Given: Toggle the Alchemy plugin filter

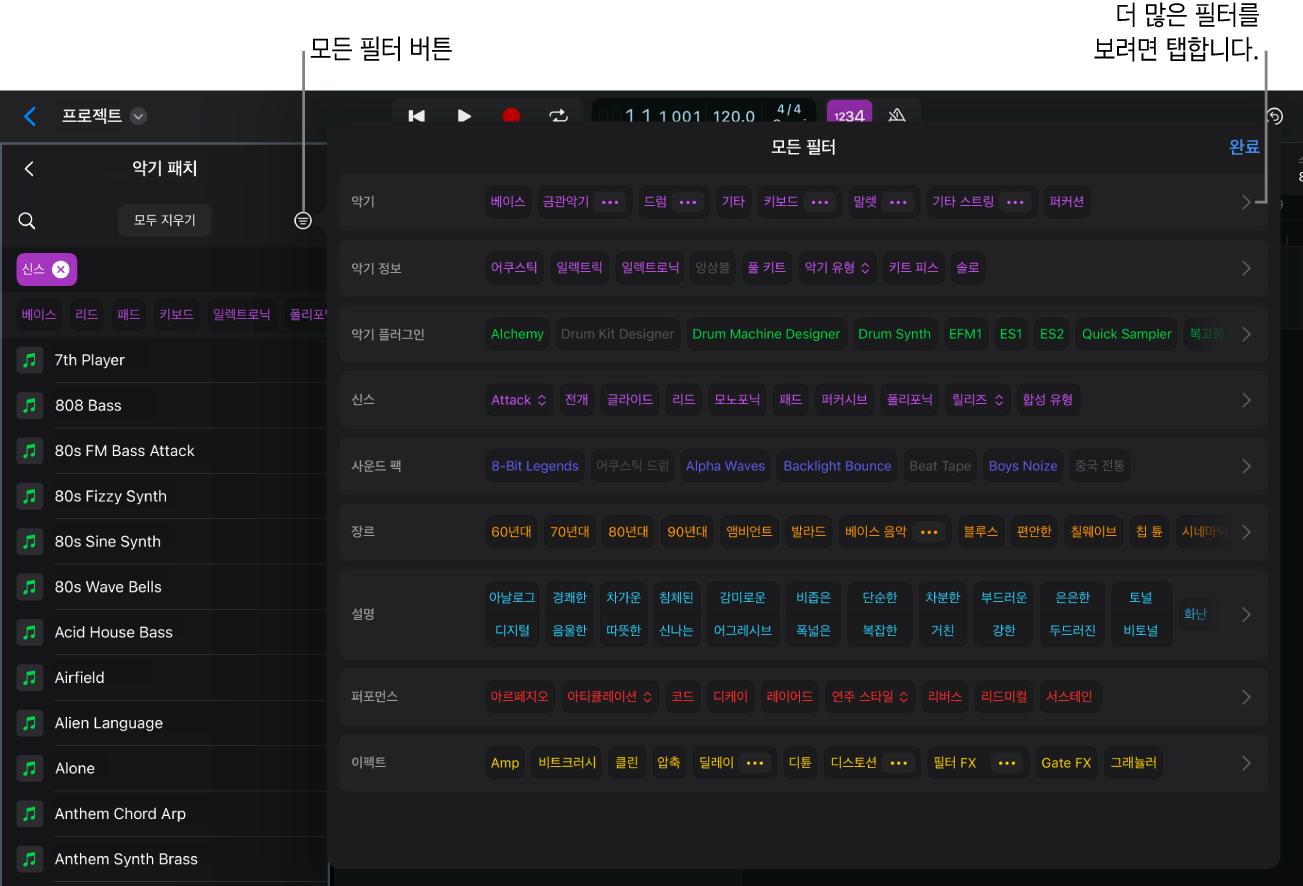Looking at the screenshot, I should coord(517,334).
